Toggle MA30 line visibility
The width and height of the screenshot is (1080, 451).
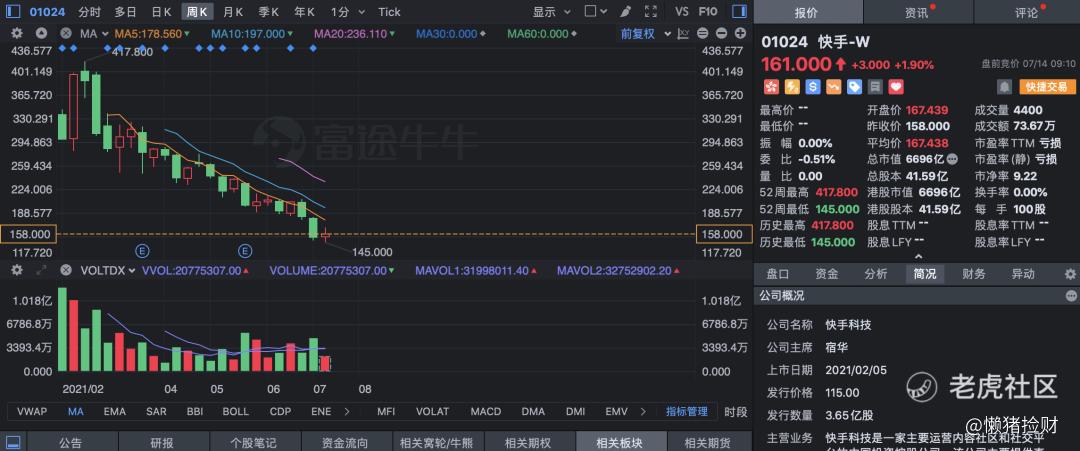[x=450, y=34]
